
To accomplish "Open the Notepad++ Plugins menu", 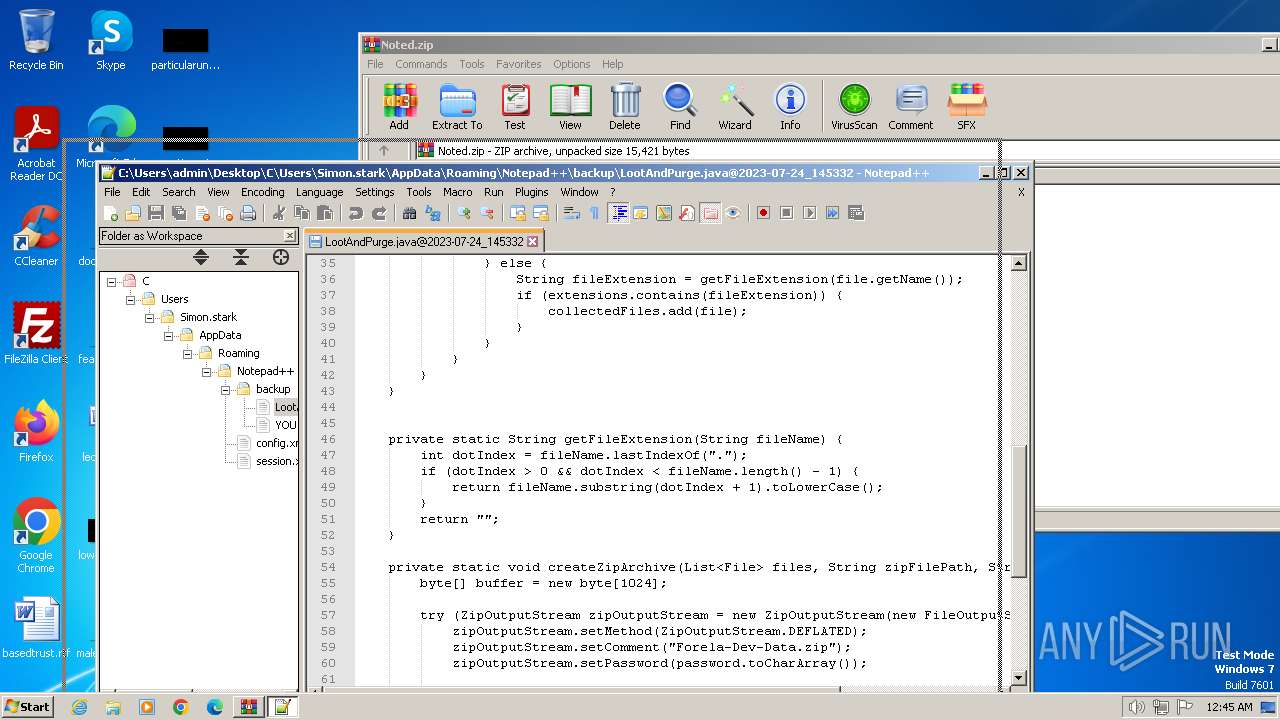I will tap(532, 192).
